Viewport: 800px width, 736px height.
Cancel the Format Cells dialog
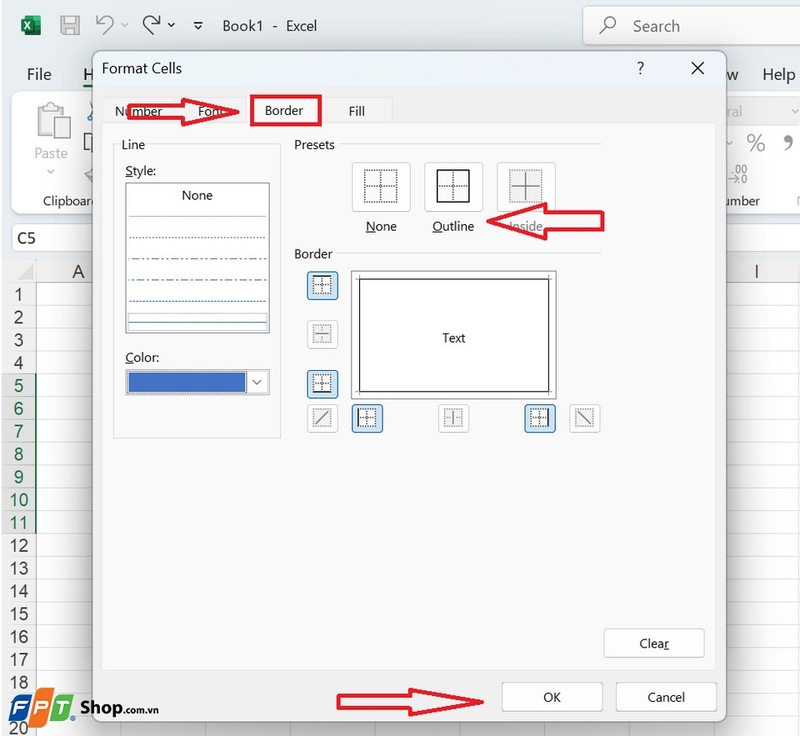point(666,697)
